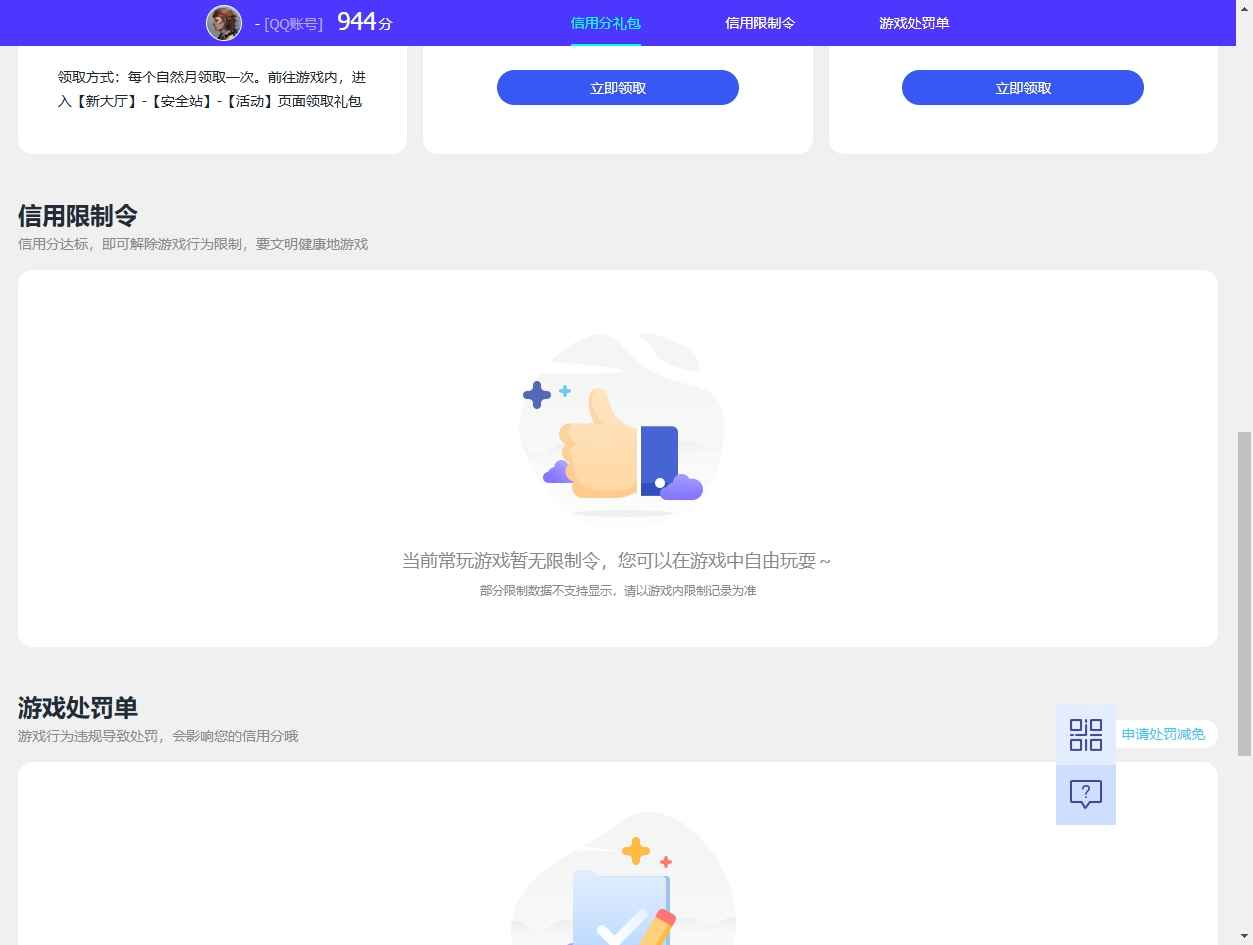This screenshot has width=1253, height=945.
Task: Click 立即领取 button in right card
Action: [x=1023, y=88]
